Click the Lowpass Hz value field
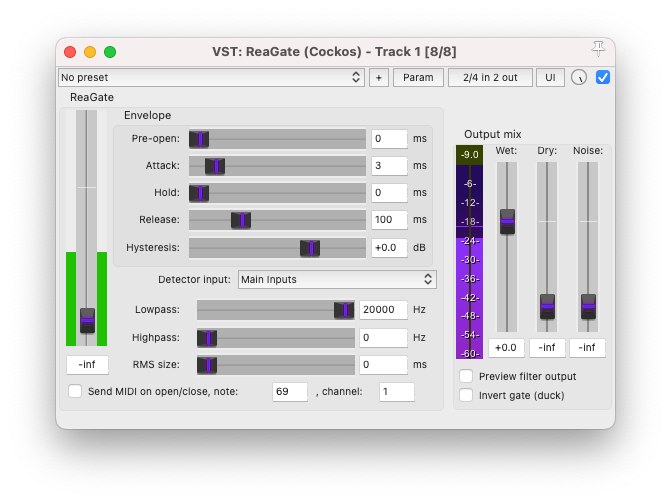This screenshot has width=671, height=503. pos(383,310)
